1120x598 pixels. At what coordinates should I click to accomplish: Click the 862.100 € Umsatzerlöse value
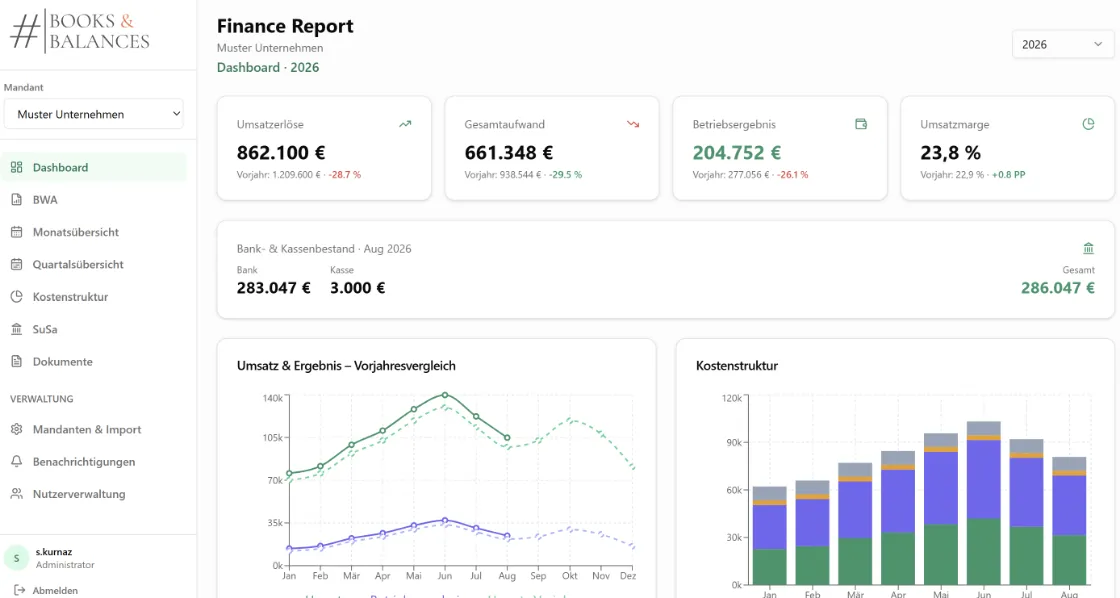(281, 152)
